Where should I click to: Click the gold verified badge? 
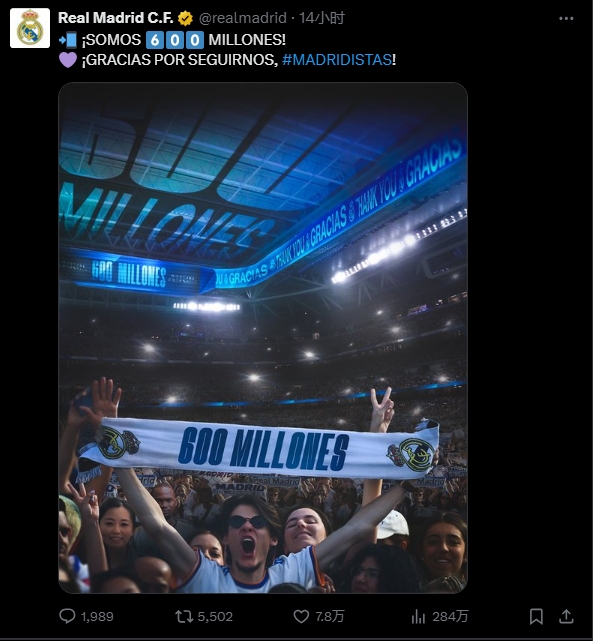[185, 18]
